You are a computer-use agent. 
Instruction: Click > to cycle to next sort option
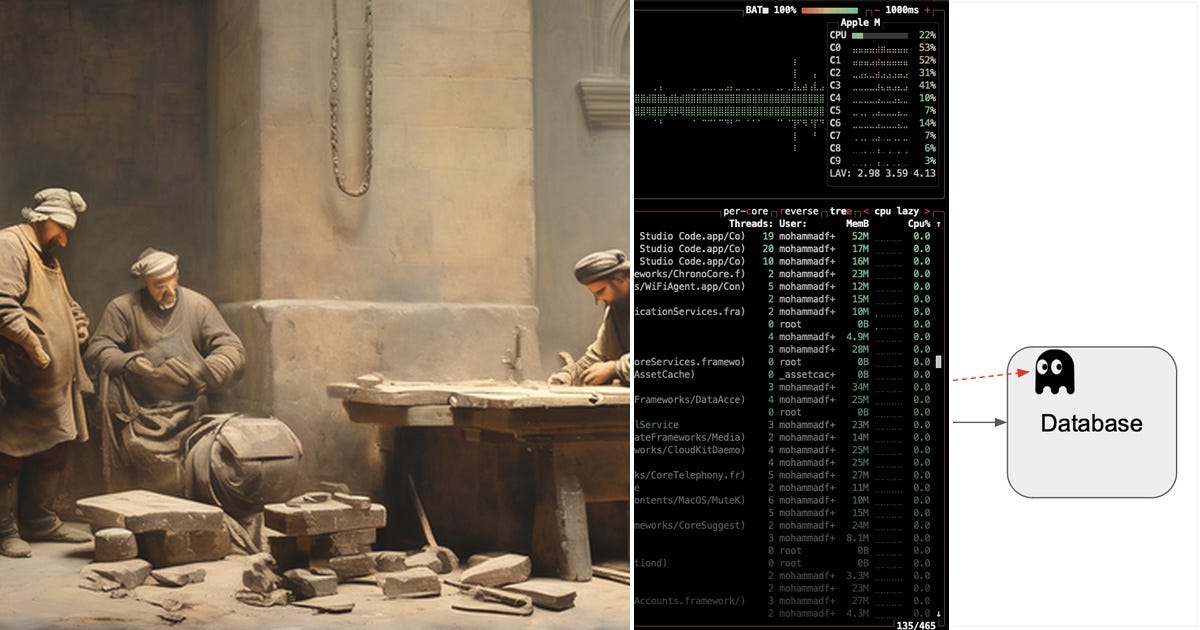click(926, 211)
